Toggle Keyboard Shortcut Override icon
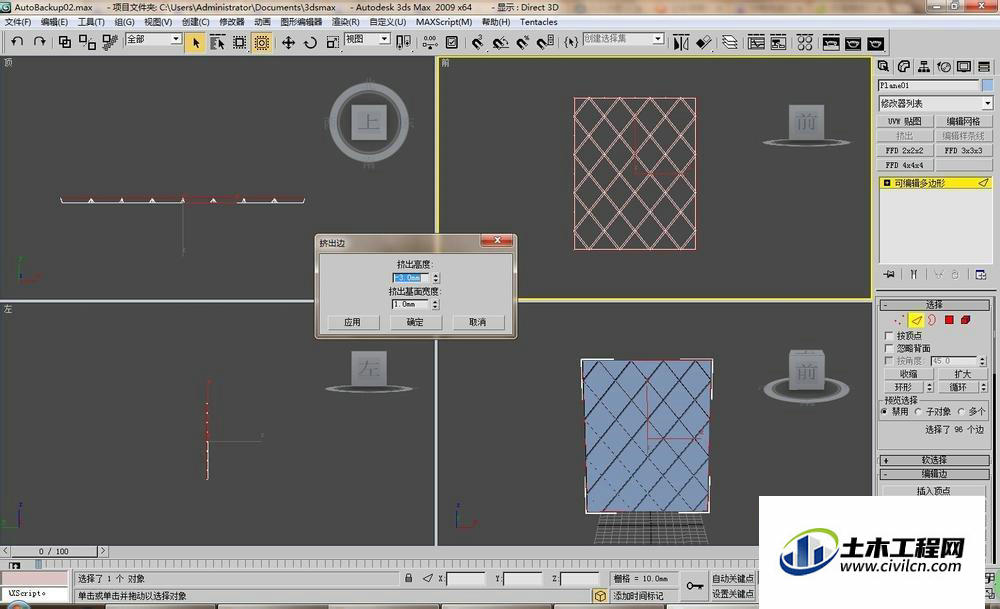The image size is (1000, 609). click(452, 43)
